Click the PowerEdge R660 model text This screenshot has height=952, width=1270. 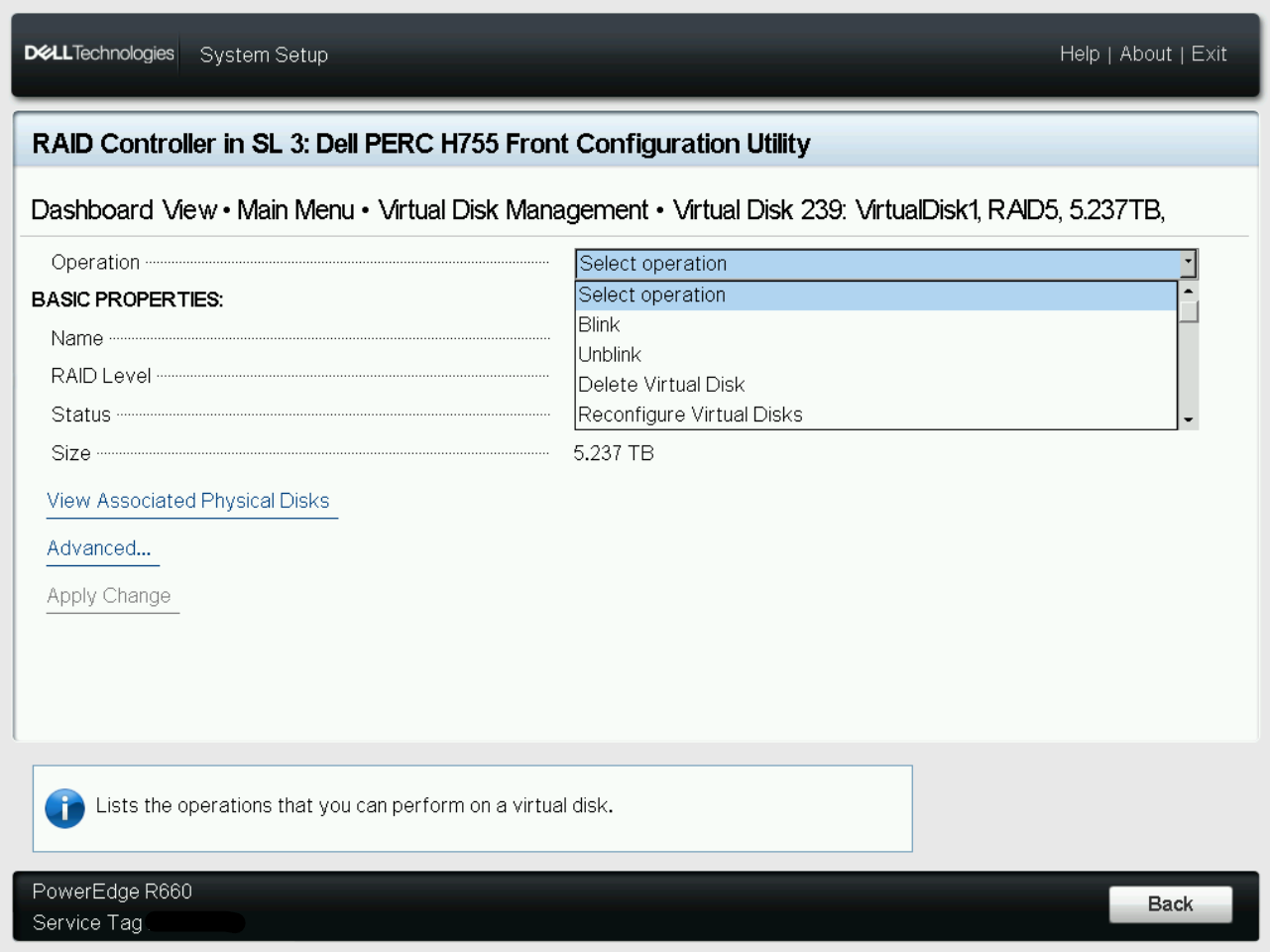click(x=112, y=892)
